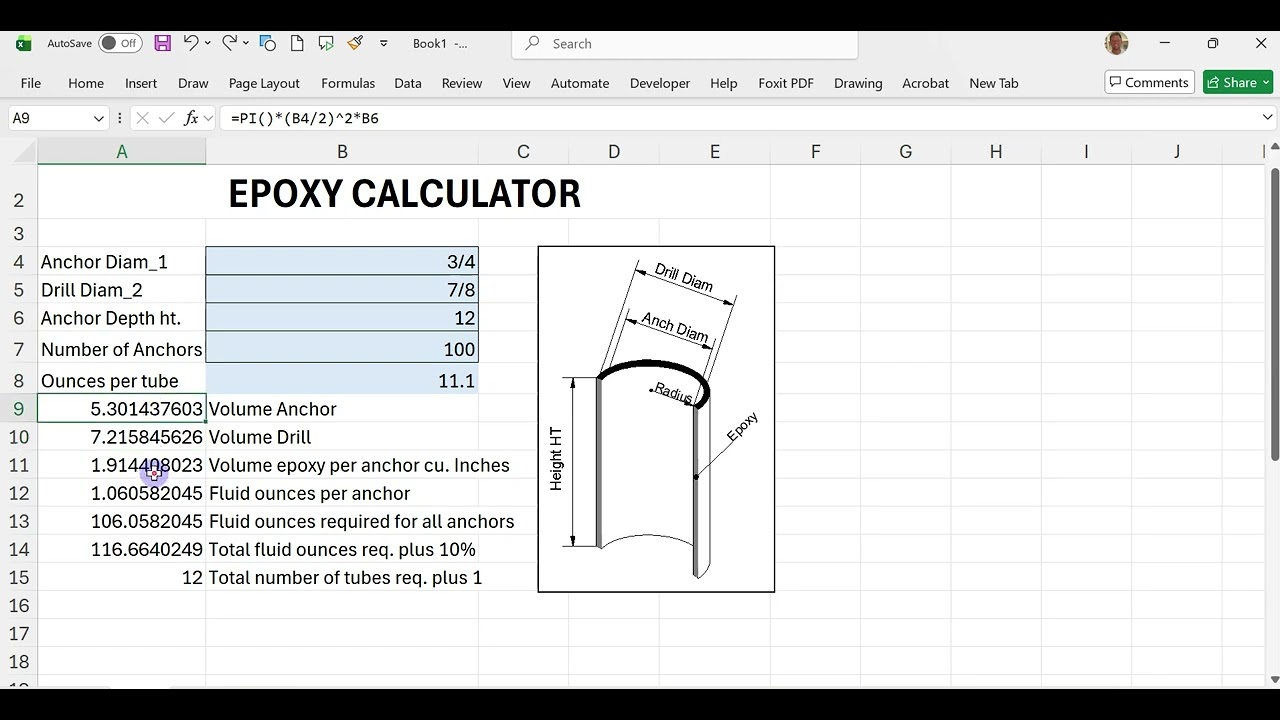Click the green Share button
The height and width of the screenshot is (720, 1280).
click(x=1238, y=83)
